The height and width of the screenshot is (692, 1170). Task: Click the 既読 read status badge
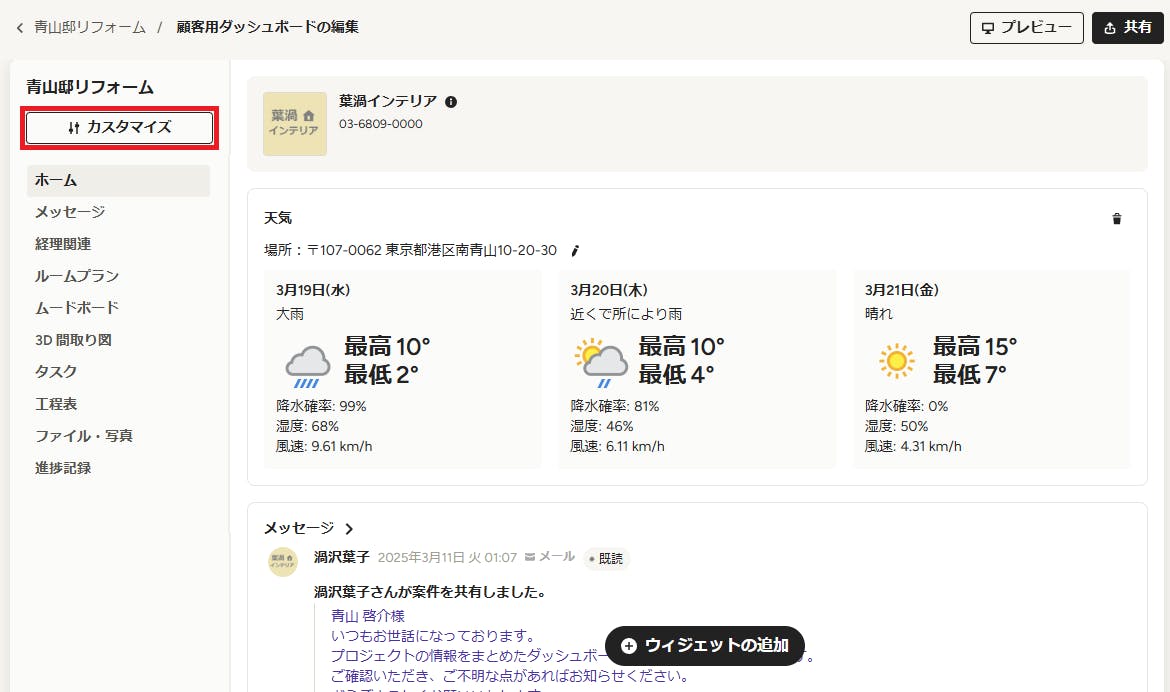coord(607,558)
